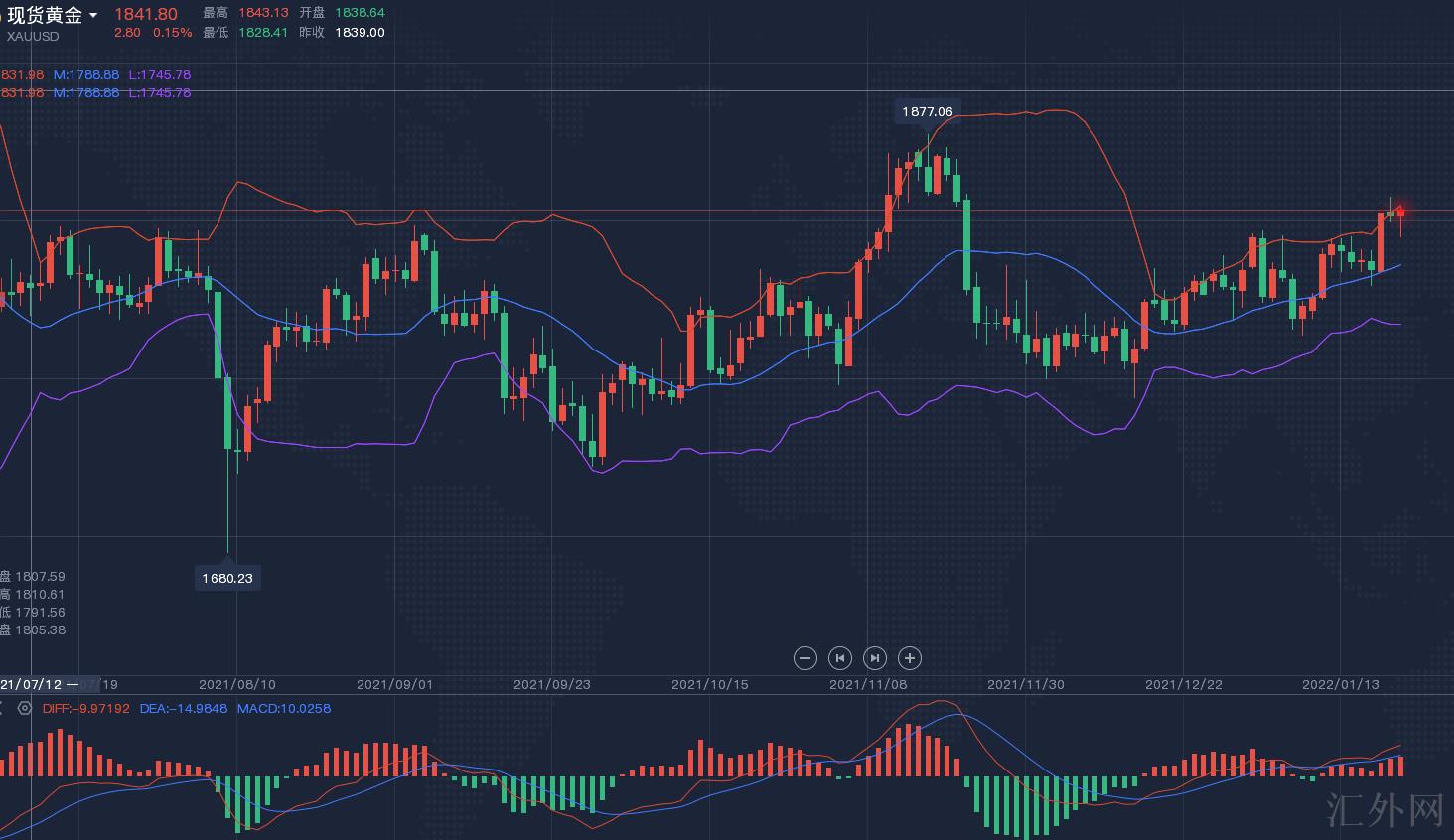Select the 1680.23 low price label
Viewport: 1454px width, 840px height.
coord(227,578)
